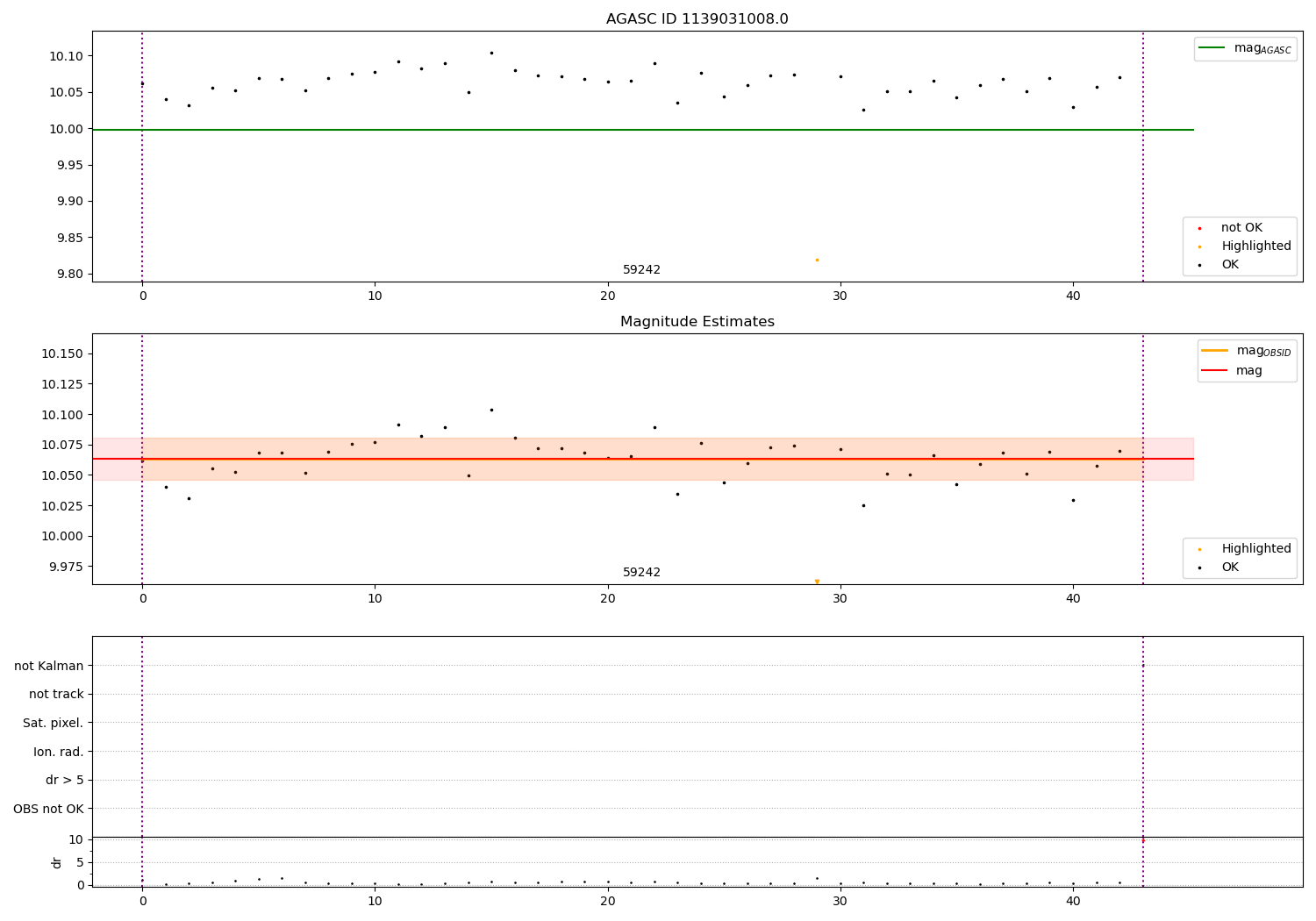Click the "5" tick on the dr axis
Viewport: 1316px width, 921px height.
coord(80,863)
